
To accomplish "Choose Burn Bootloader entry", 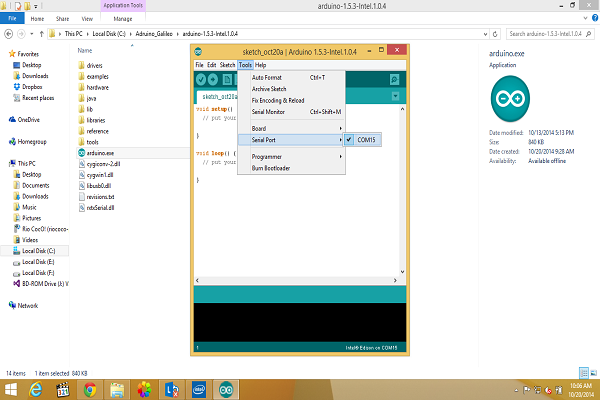I will pos(292,168).
